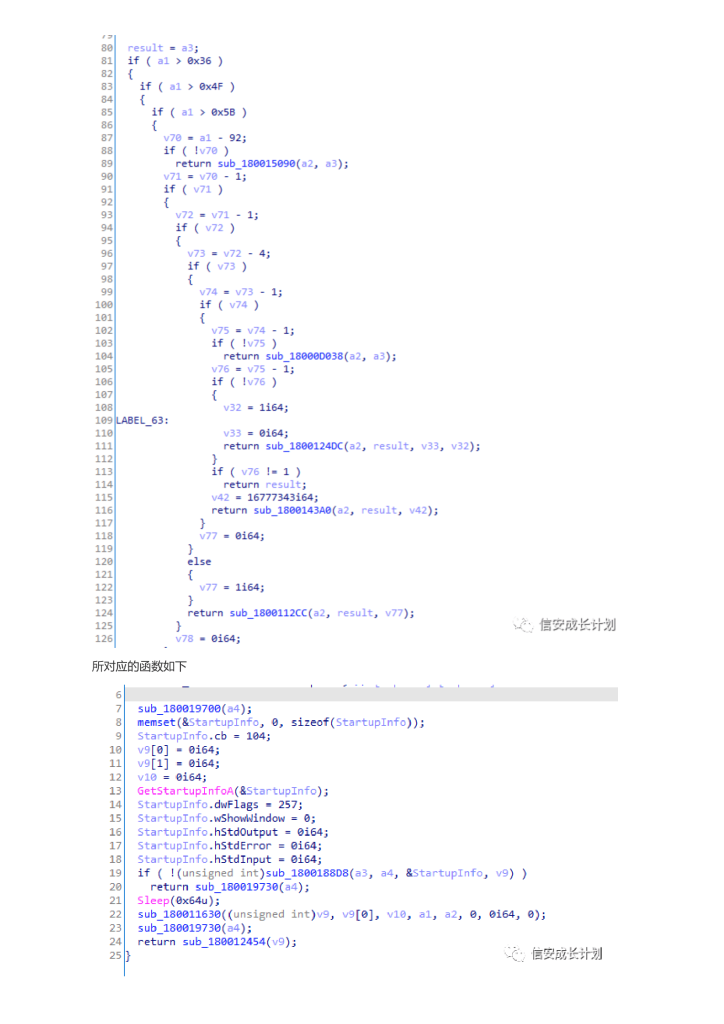724x1024 pixels.
Task: Select the line "v73 = v72 - 4;"
Action: pos(228,253)
